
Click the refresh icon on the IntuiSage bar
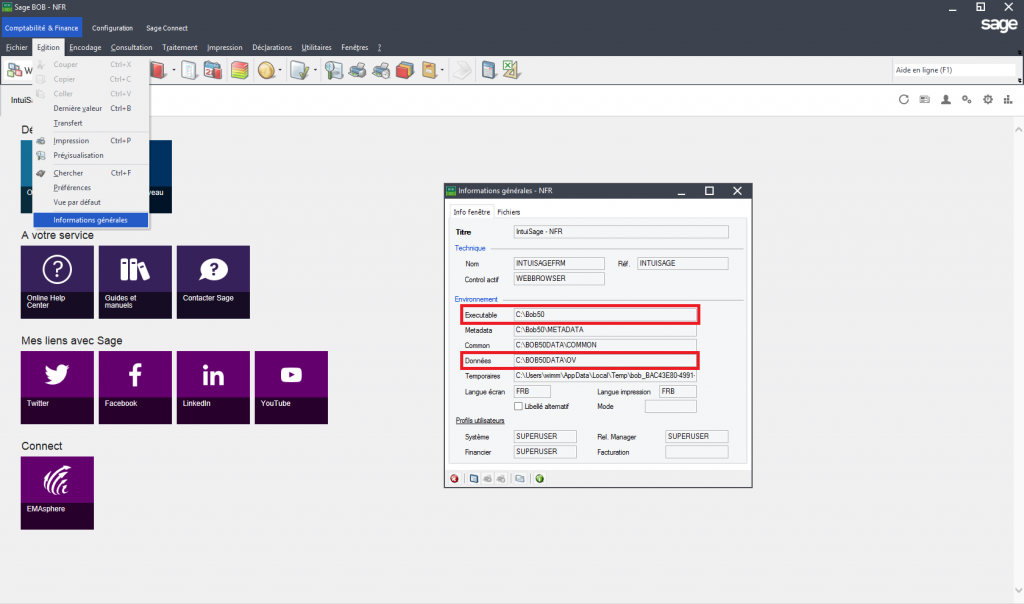(904, 99)
